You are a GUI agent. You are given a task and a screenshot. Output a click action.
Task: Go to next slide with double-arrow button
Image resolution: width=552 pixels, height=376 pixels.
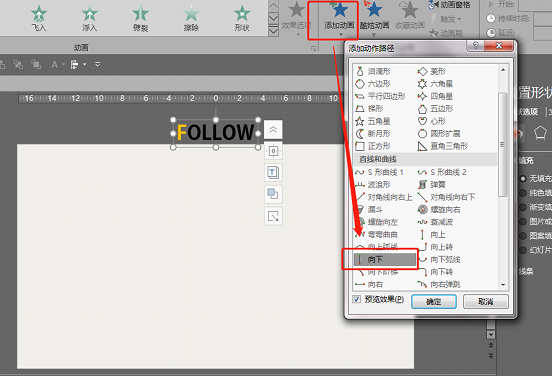click(x=491, y=356)
